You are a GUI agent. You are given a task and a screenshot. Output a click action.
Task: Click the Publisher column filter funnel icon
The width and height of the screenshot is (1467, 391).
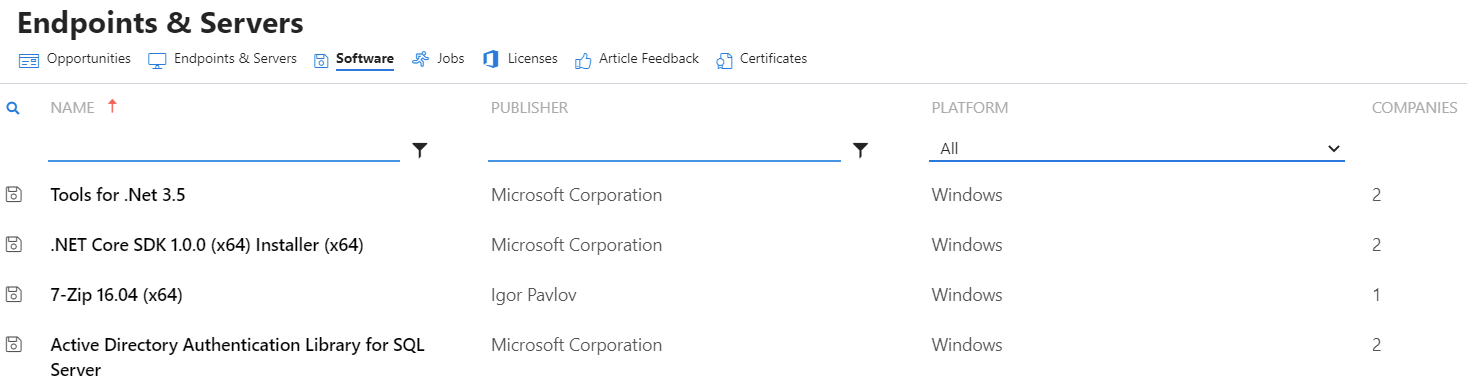click(860, 150)
